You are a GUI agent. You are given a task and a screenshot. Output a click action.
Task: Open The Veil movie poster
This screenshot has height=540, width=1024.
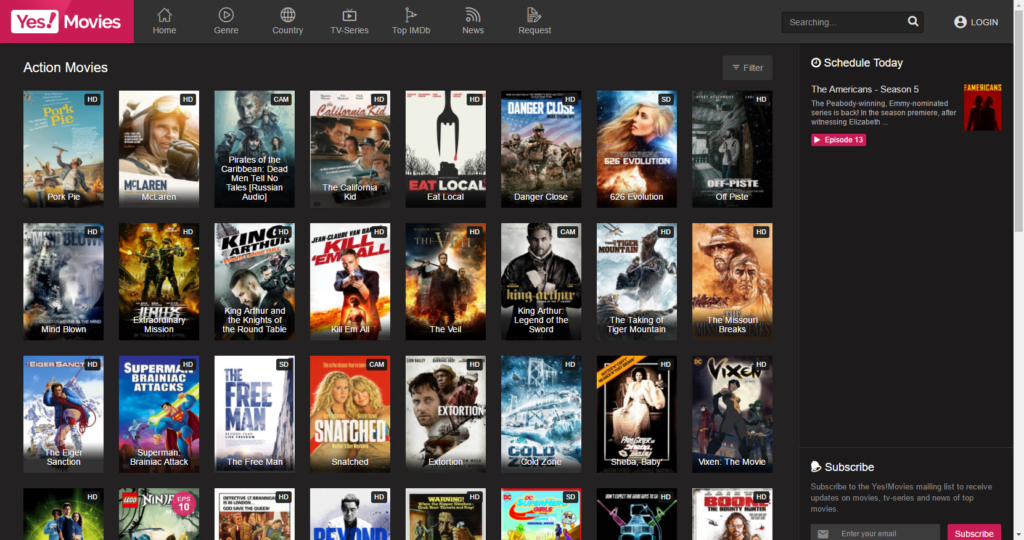(445, 281)
